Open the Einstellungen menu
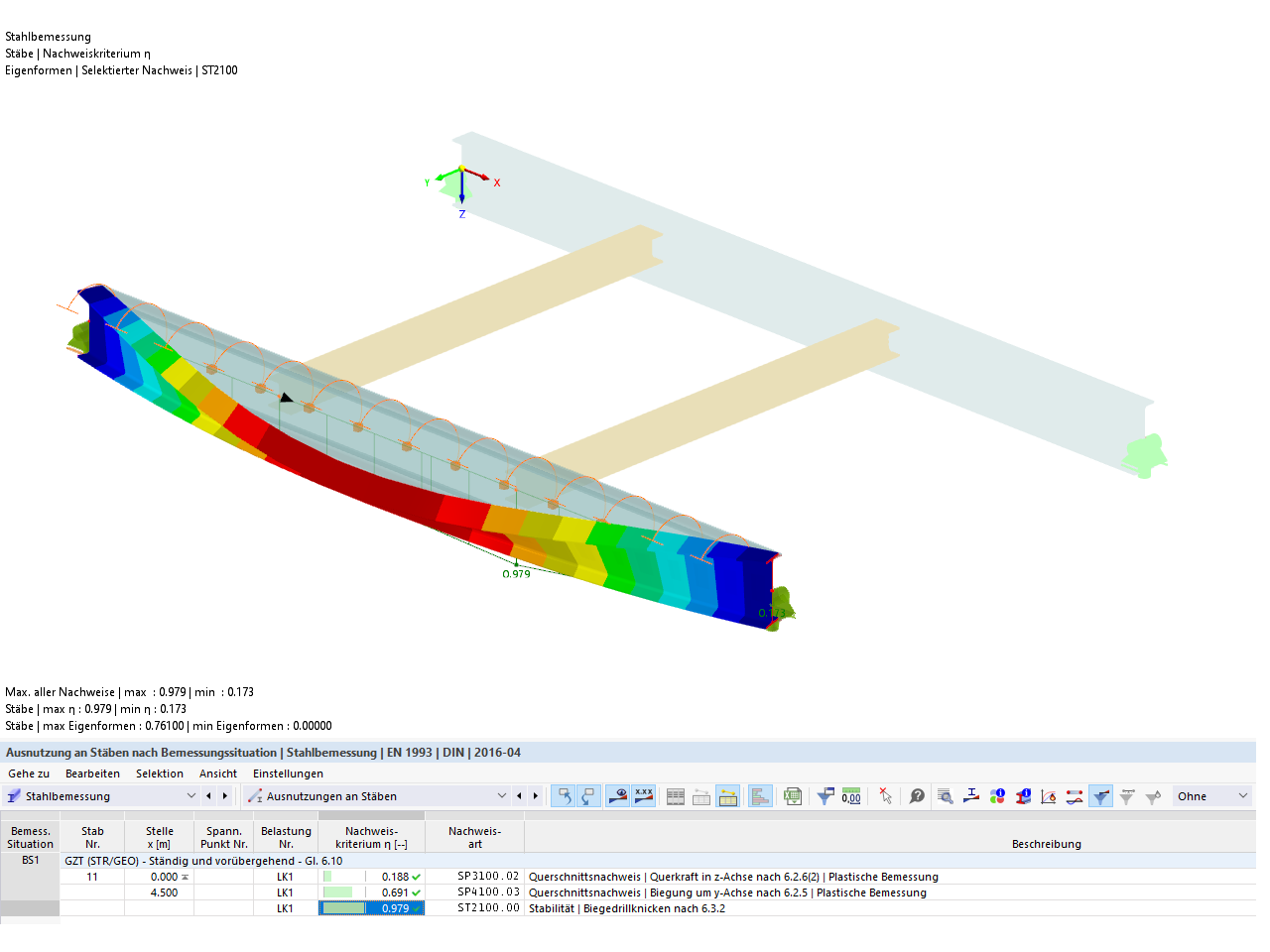Viewport: 1270px width, 952px height. coord(288,773)
